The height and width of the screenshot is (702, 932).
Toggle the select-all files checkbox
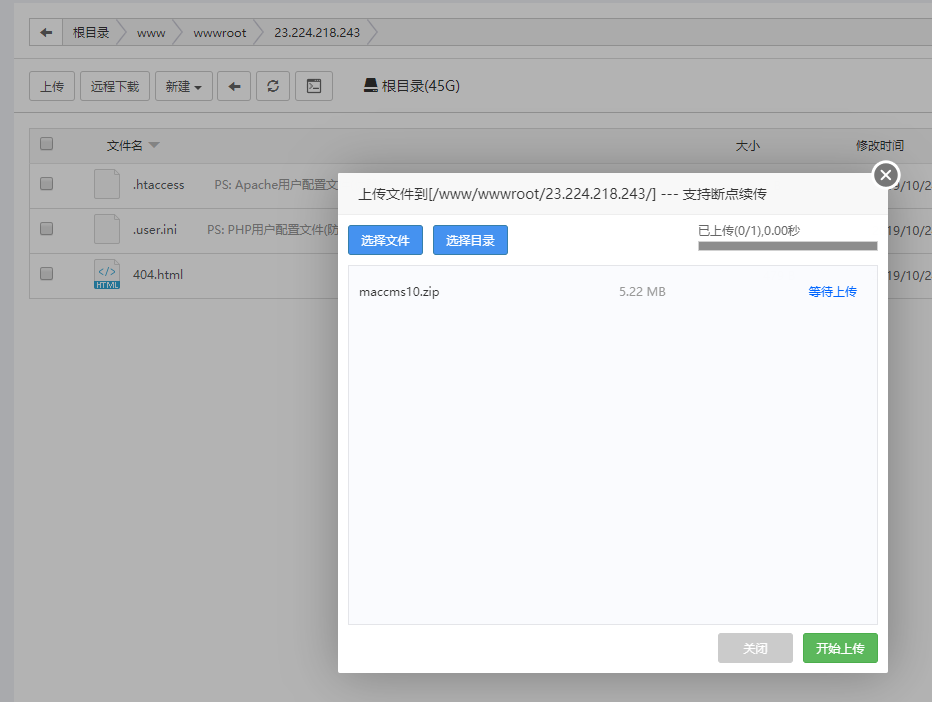click(47, 144)
